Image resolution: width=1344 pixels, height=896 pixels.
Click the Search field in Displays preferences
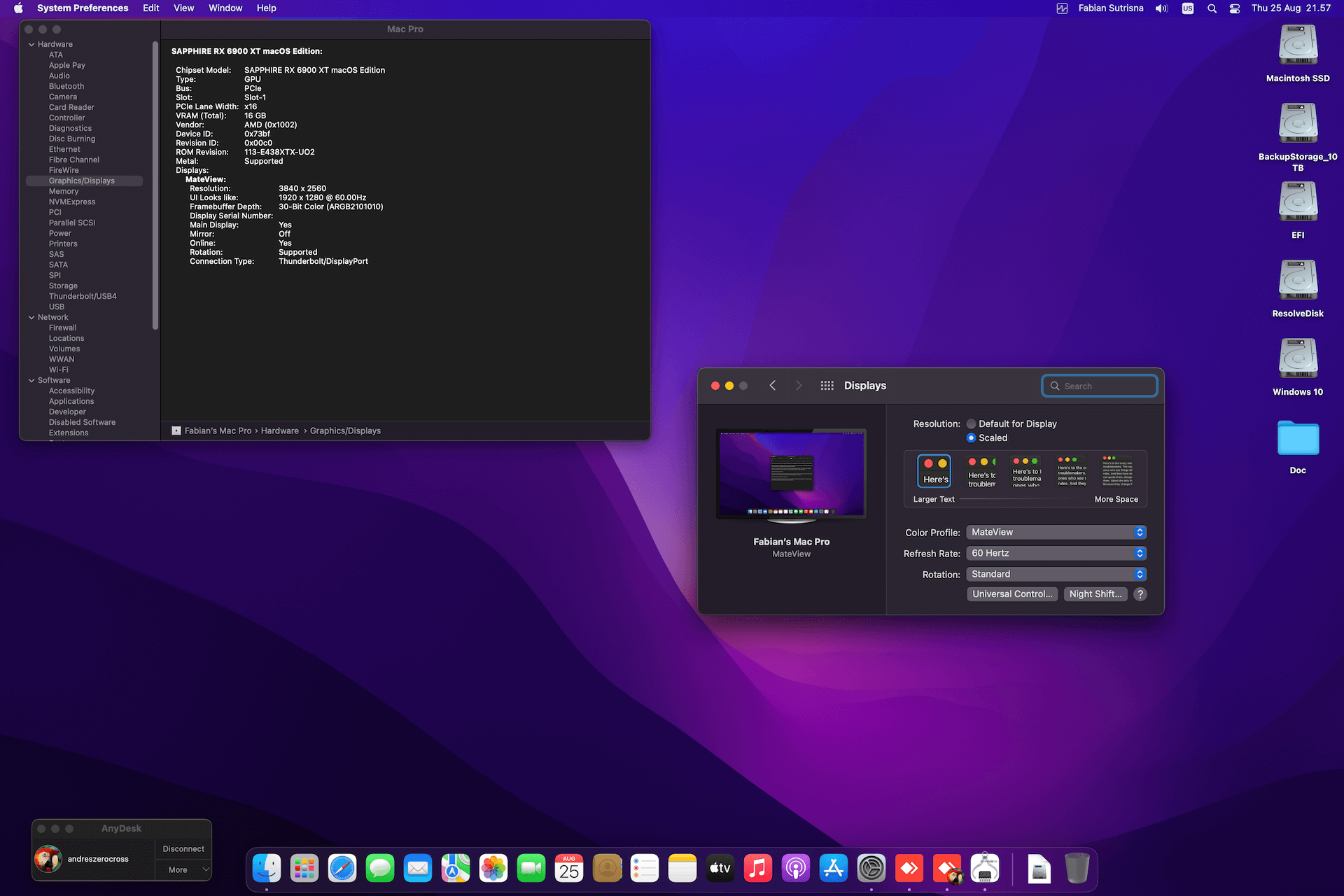coord(1099,386)
